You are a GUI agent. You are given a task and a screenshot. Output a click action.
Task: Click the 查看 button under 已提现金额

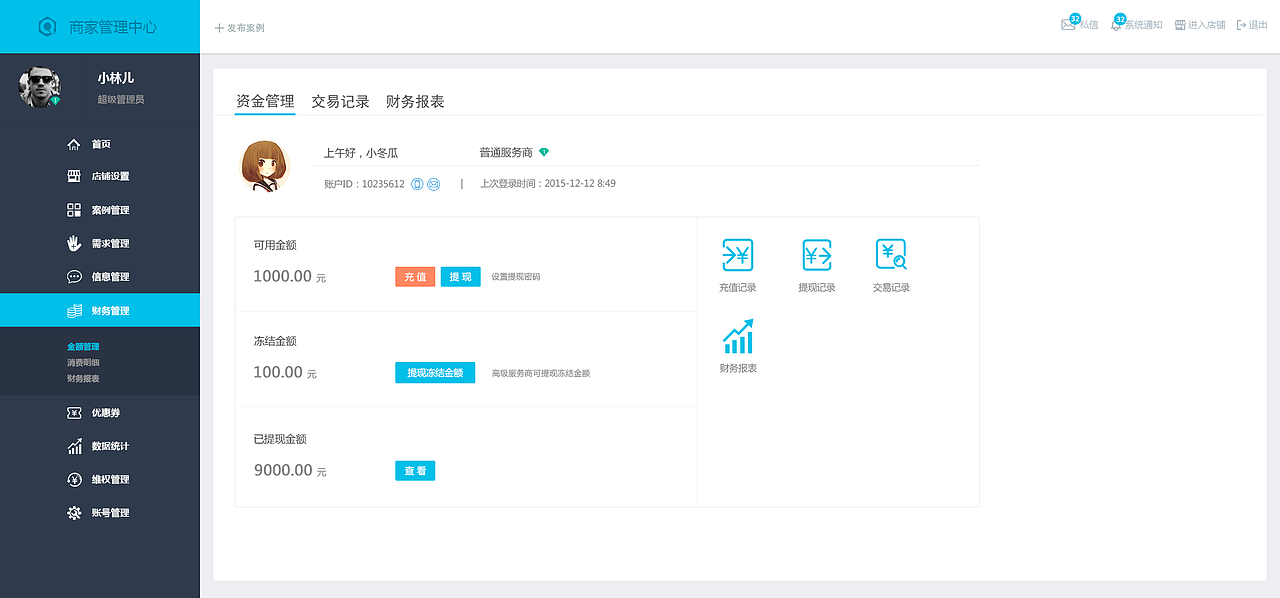(x=415, y=471)
